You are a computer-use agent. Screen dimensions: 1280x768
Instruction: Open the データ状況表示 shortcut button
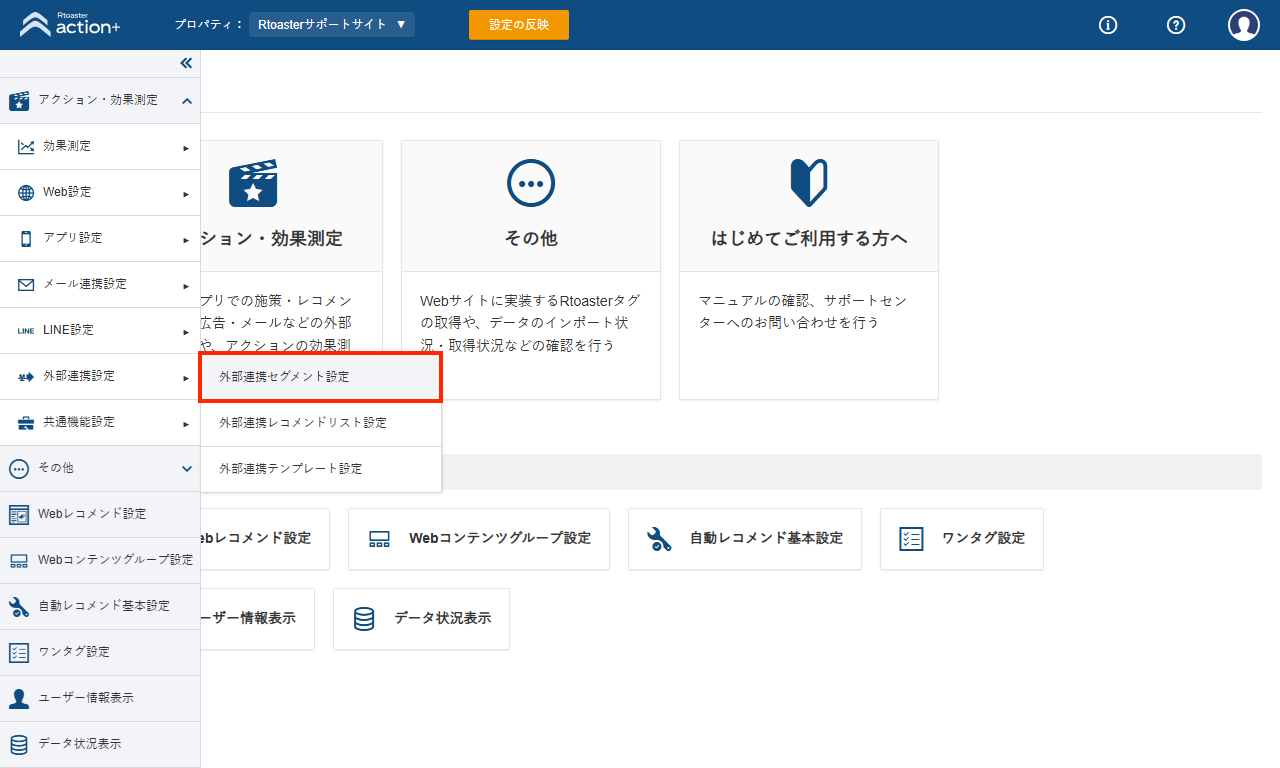click(x=421, y=619)
